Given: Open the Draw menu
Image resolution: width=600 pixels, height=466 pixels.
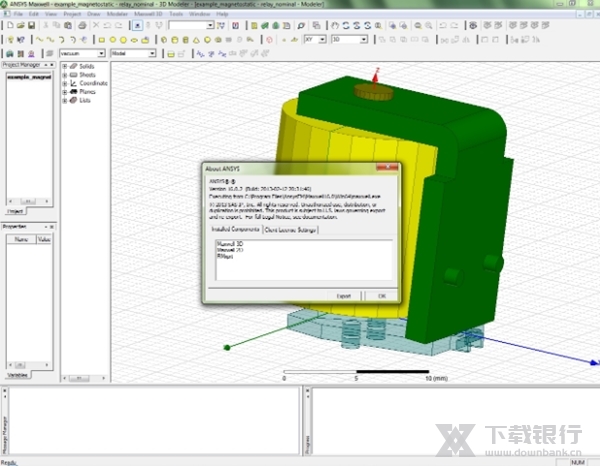Looking at the screenshot, I should 93,14.
